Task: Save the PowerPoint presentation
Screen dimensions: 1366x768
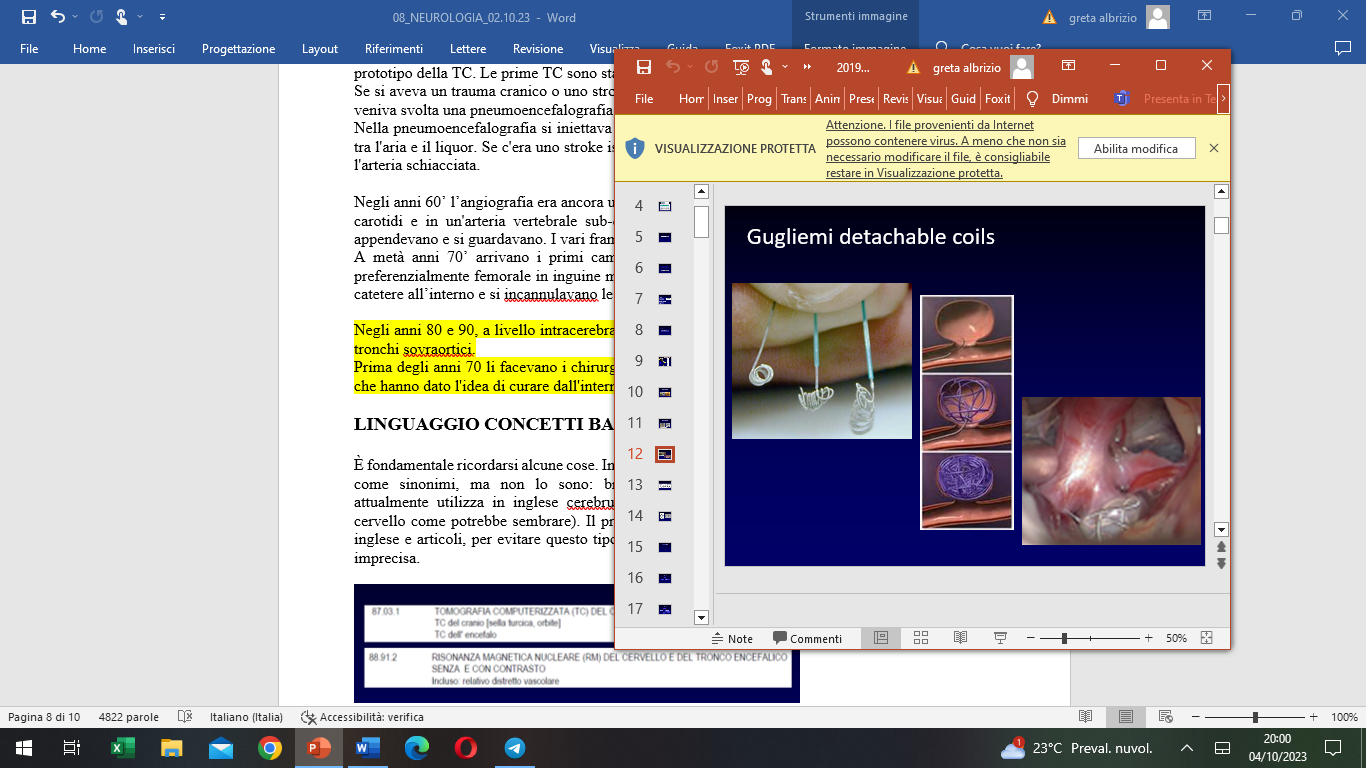Action: pos(644,67)
